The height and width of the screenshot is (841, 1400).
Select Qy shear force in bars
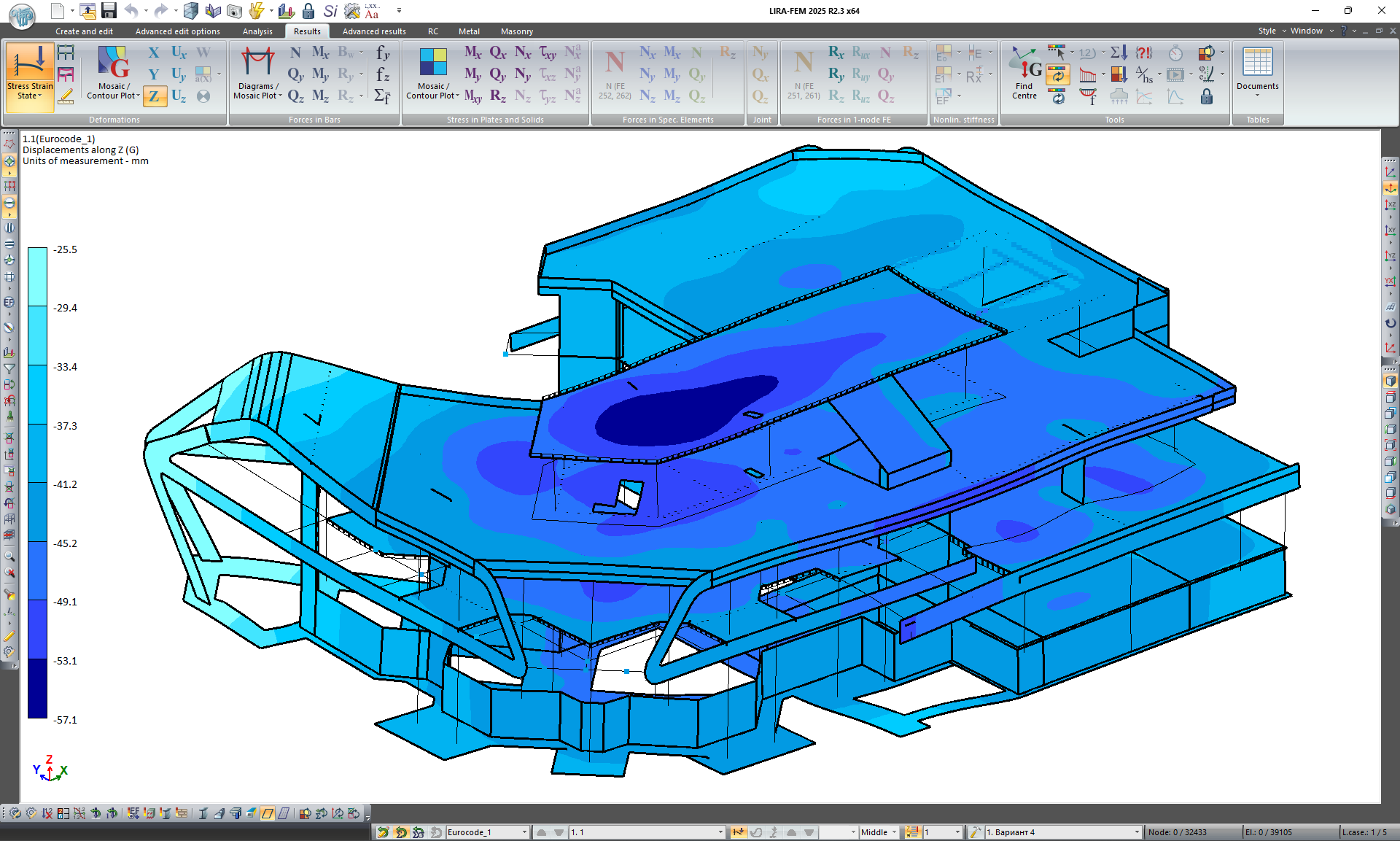295,74
